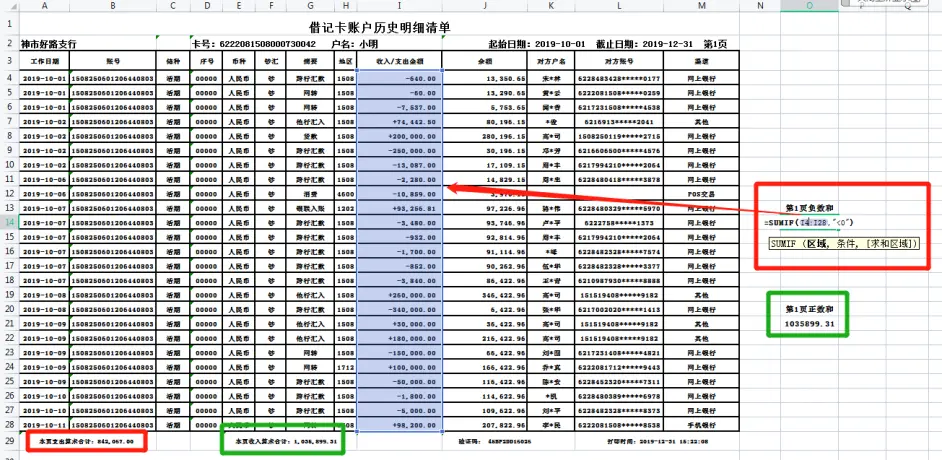
Task: Click the account cell 6217231408*****4821
Action: [x=619, y=352]
